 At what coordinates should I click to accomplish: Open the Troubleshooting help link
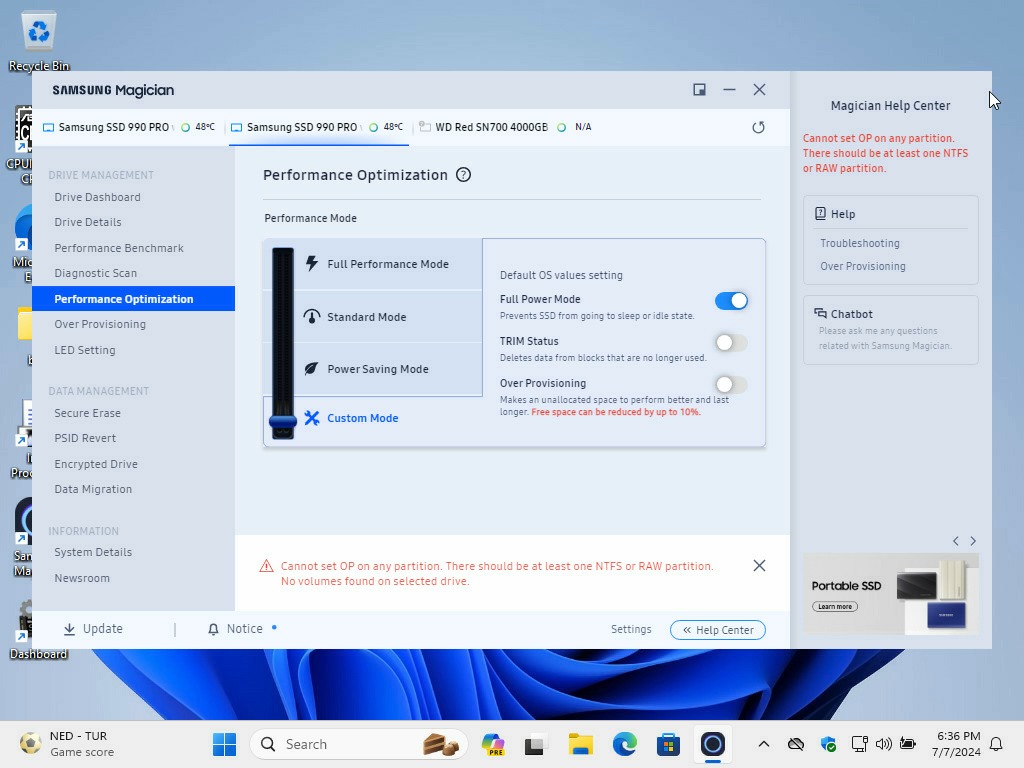coord(860,243)
